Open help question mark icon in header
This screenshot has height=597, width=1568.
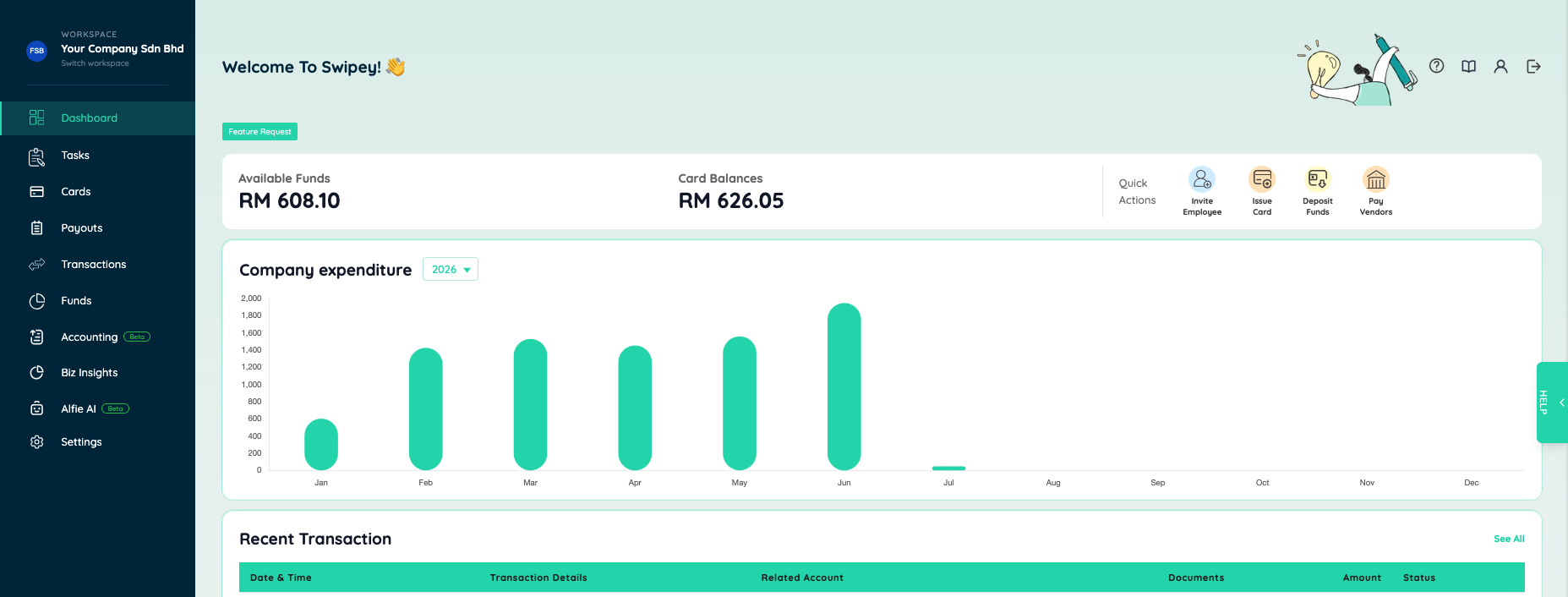tap(1436, 66)
